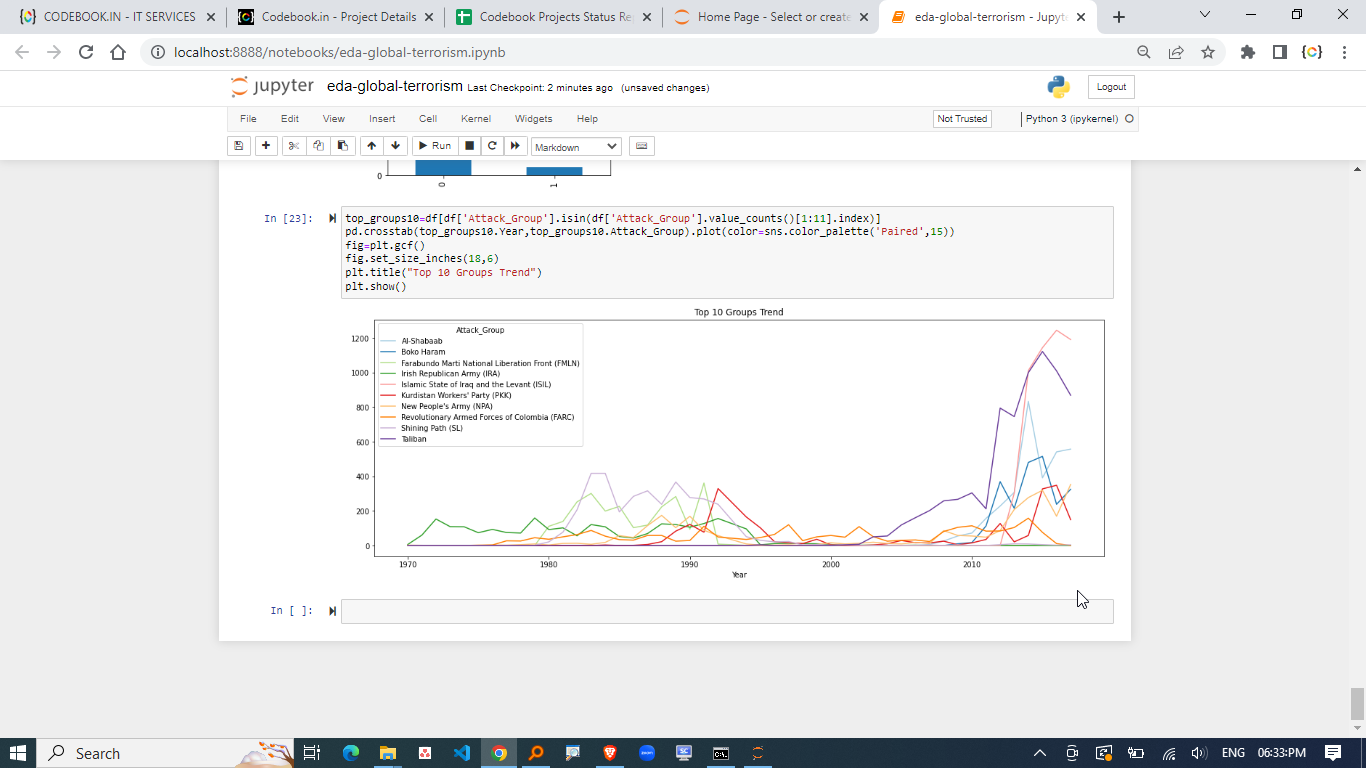
Task: View site information icon
Action: tap(157, 52)
